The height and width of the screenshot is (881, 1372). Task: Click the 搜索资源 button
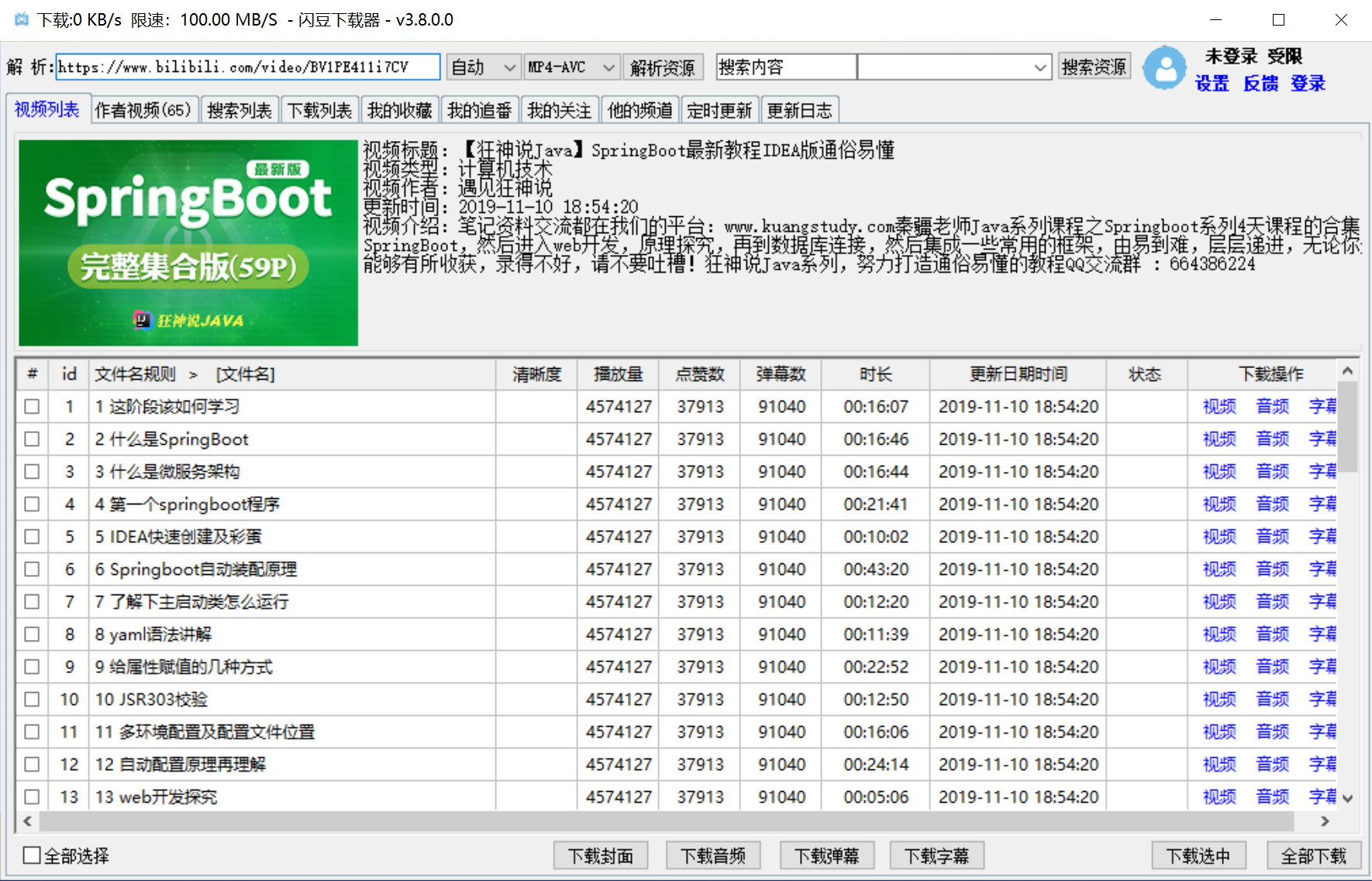click(1094, 67)
